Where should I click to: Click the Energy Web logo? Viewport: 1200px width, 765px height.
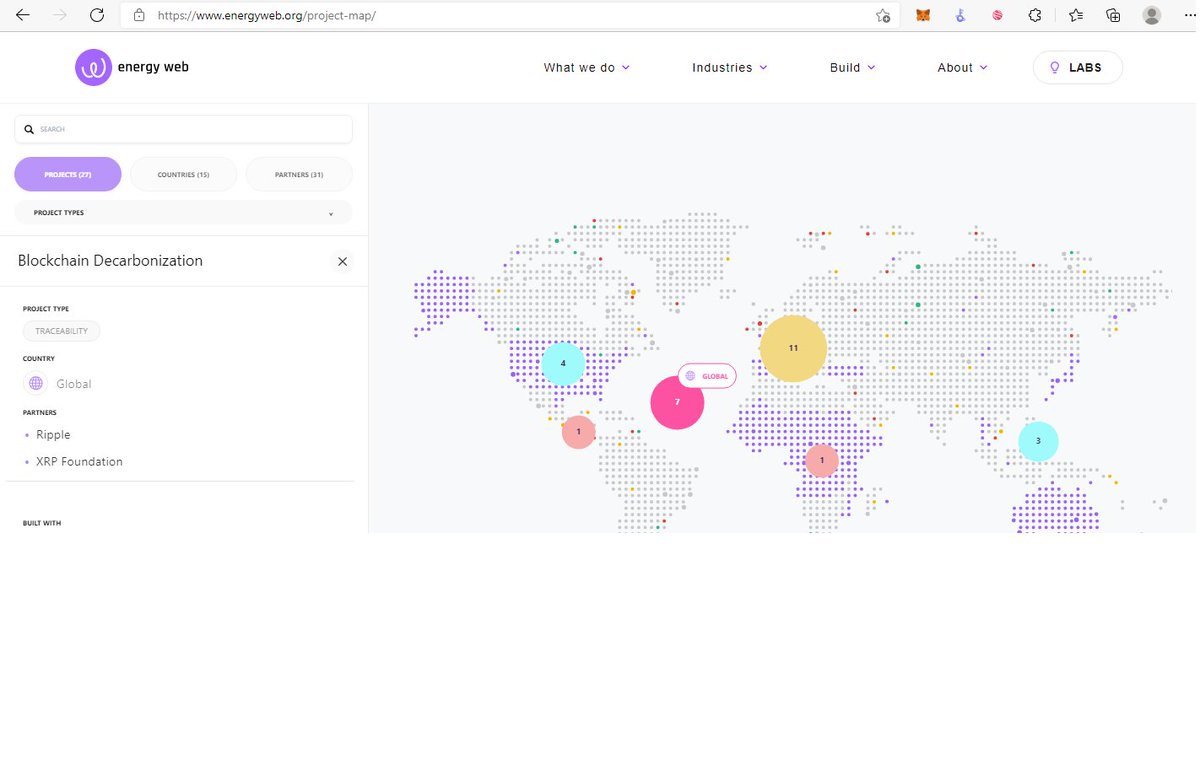132,67
